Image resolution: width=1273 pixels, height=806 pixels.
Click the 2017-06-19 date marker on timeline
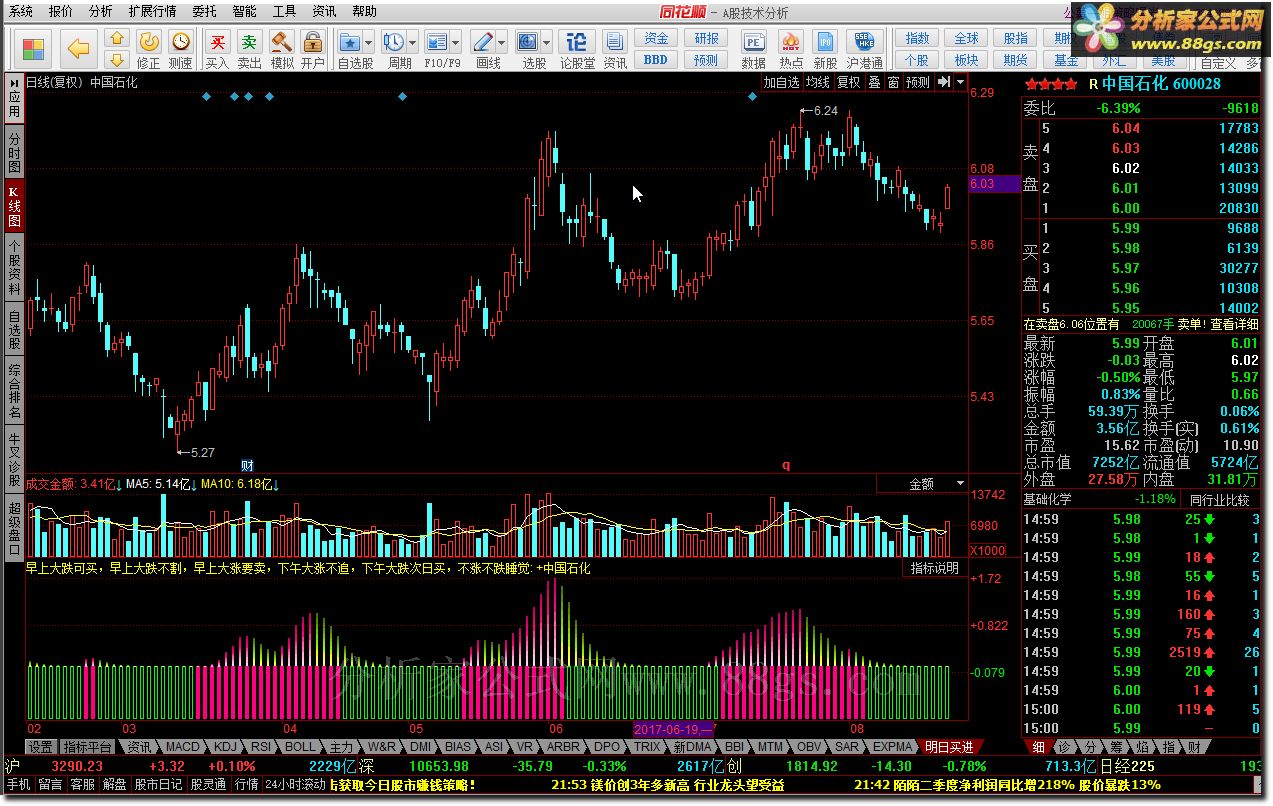[673, 729]
